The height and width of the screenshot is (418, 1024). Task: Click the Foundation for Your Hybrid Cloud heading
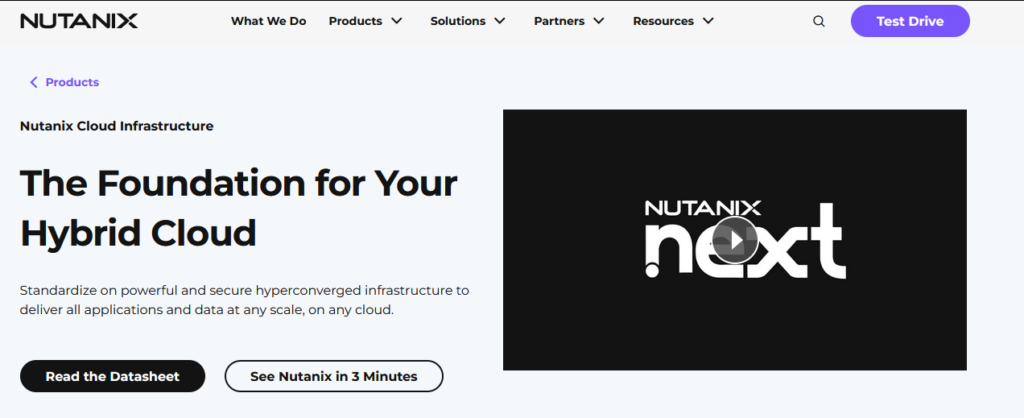pos(238,208)
